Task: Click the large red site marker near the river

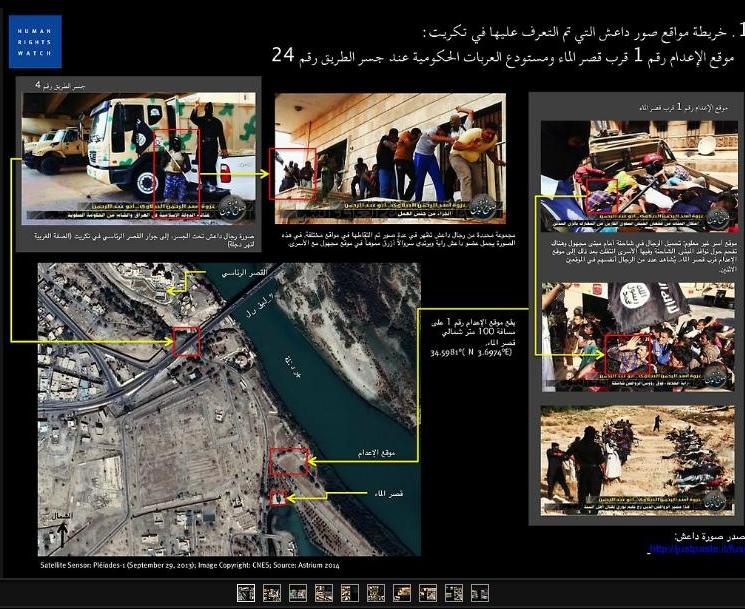Action: tap(288, 461)
